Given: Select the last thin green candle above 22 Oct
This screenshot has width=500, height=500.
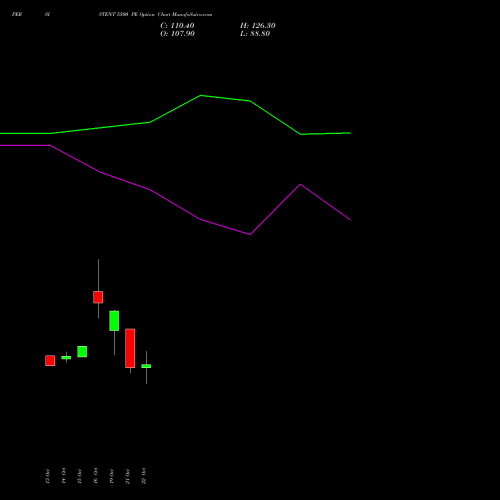Looking at the screenshot, I should tap(146, 366).
